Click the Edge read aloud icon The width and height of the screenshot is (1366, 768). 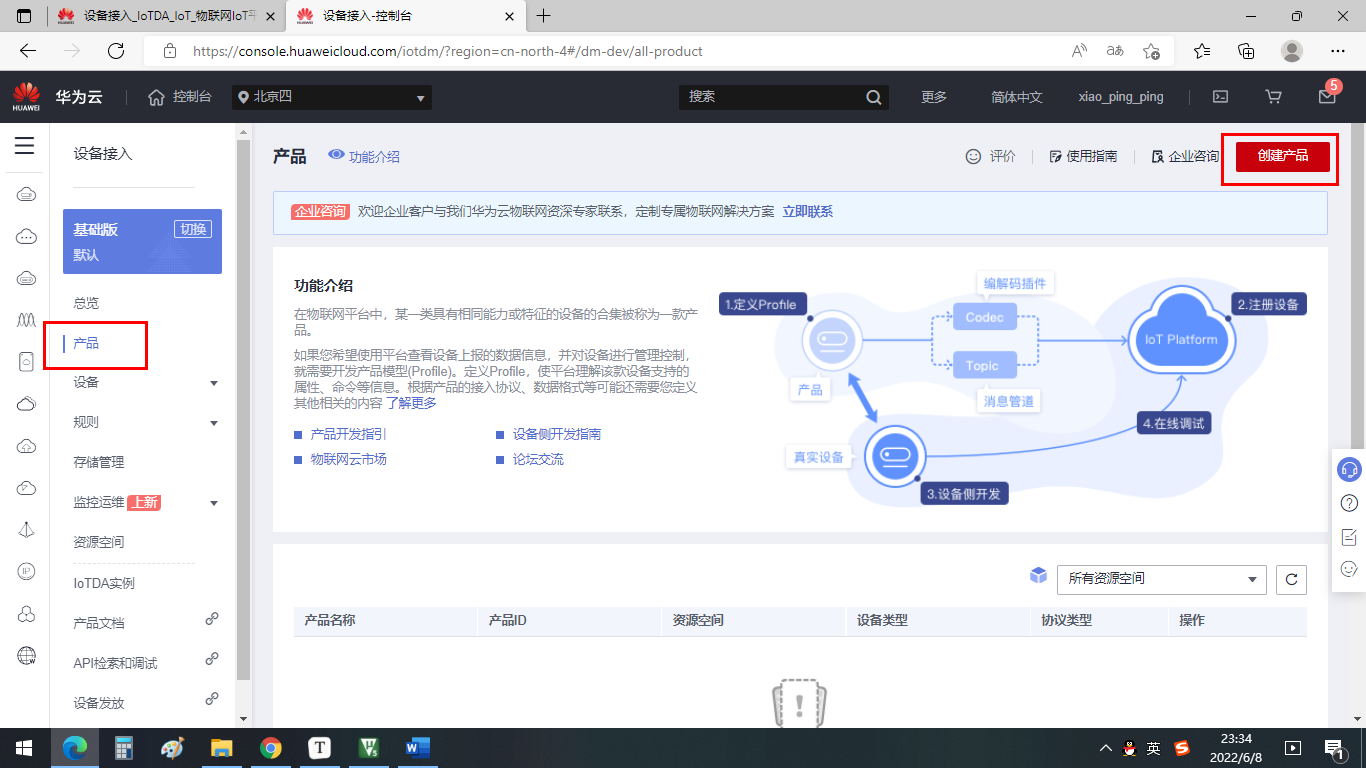[x=1080, y=51]
